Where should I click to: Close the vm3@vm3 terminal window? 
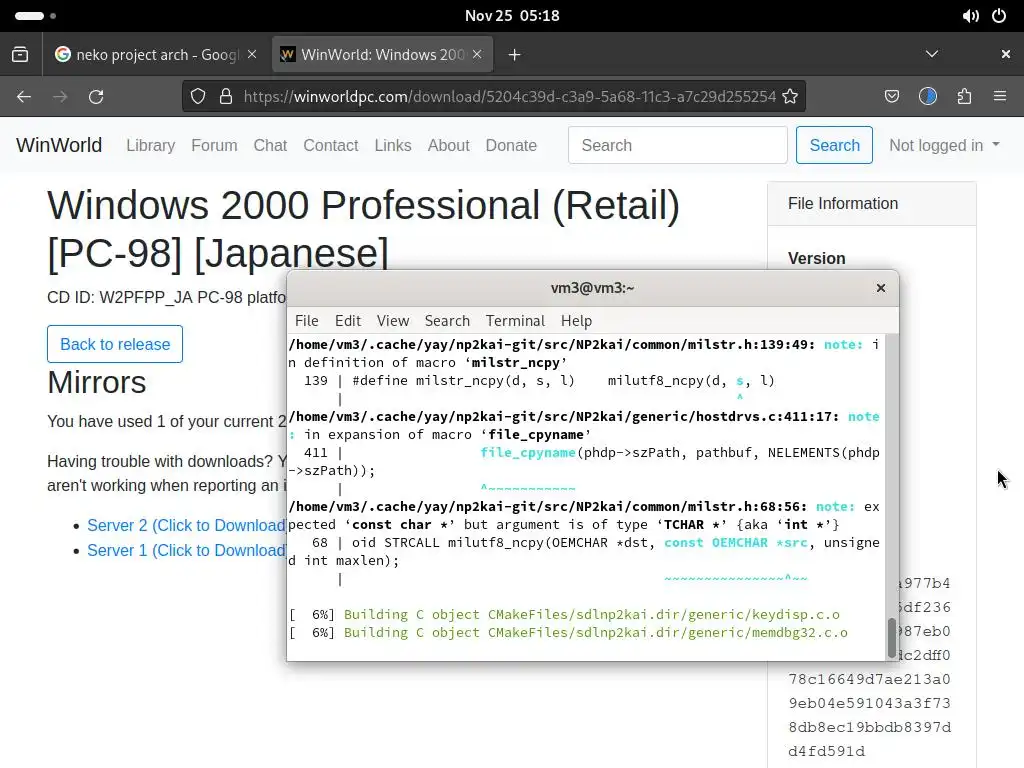[x=881, y=288]
